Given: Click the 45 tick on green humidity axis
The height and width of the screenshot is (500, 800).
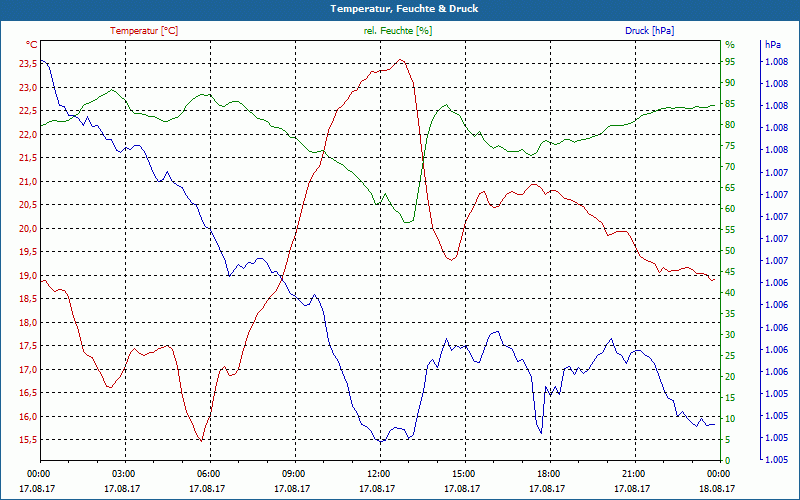Looking at the screenshot, I should (x=730, y=271).
